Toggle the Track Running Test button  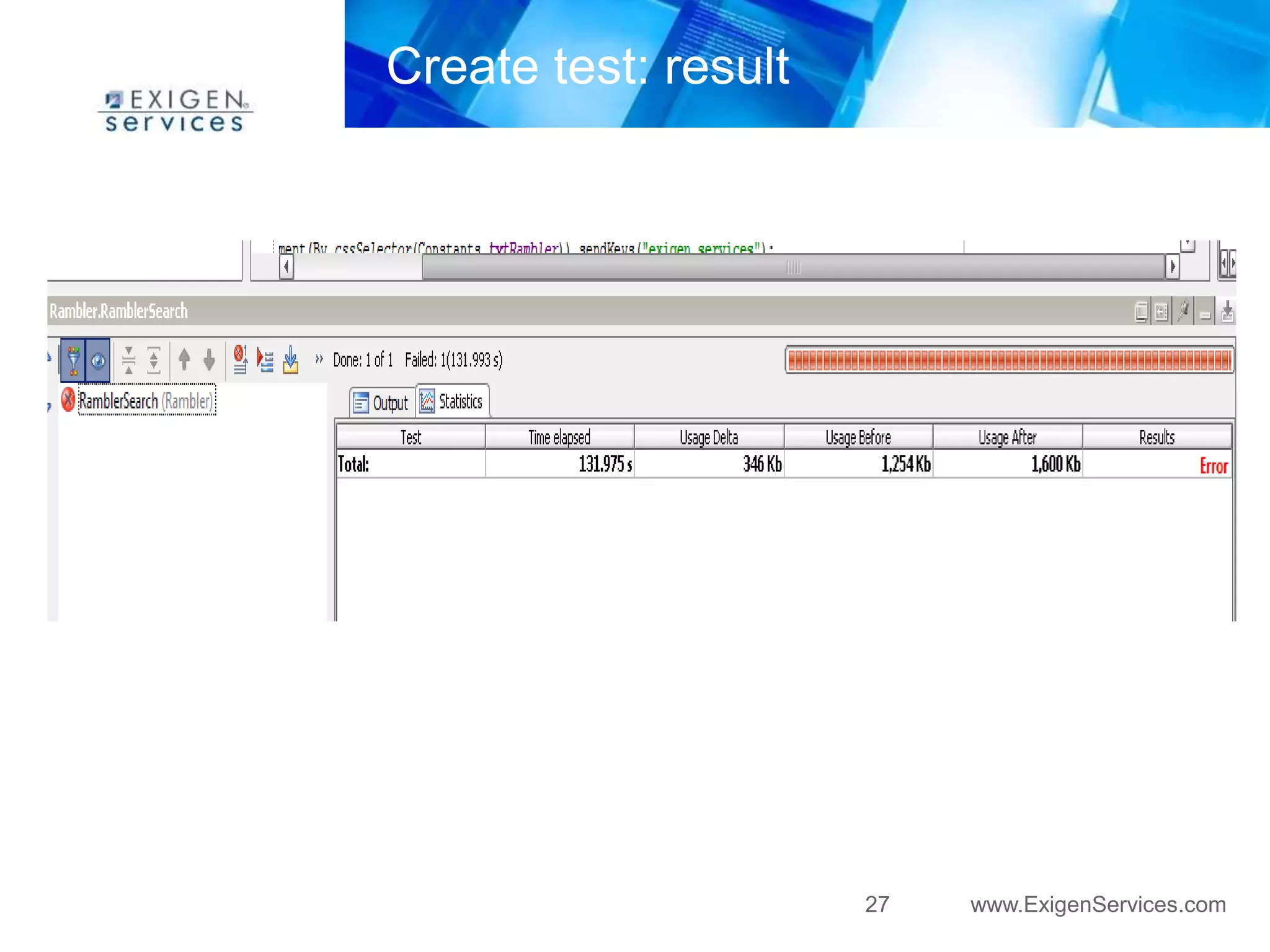pos(98,360)
